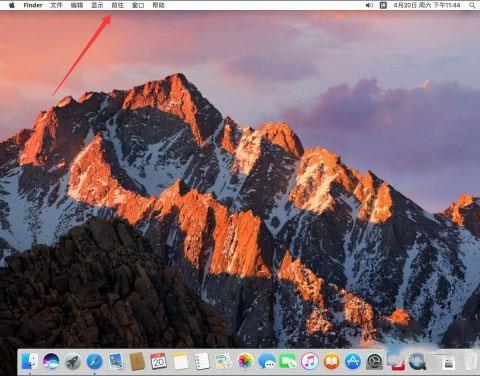Viewport: 480px width, 376px height.
Task: Open Reminders list icon in Dock
Action: coord(202,361)
